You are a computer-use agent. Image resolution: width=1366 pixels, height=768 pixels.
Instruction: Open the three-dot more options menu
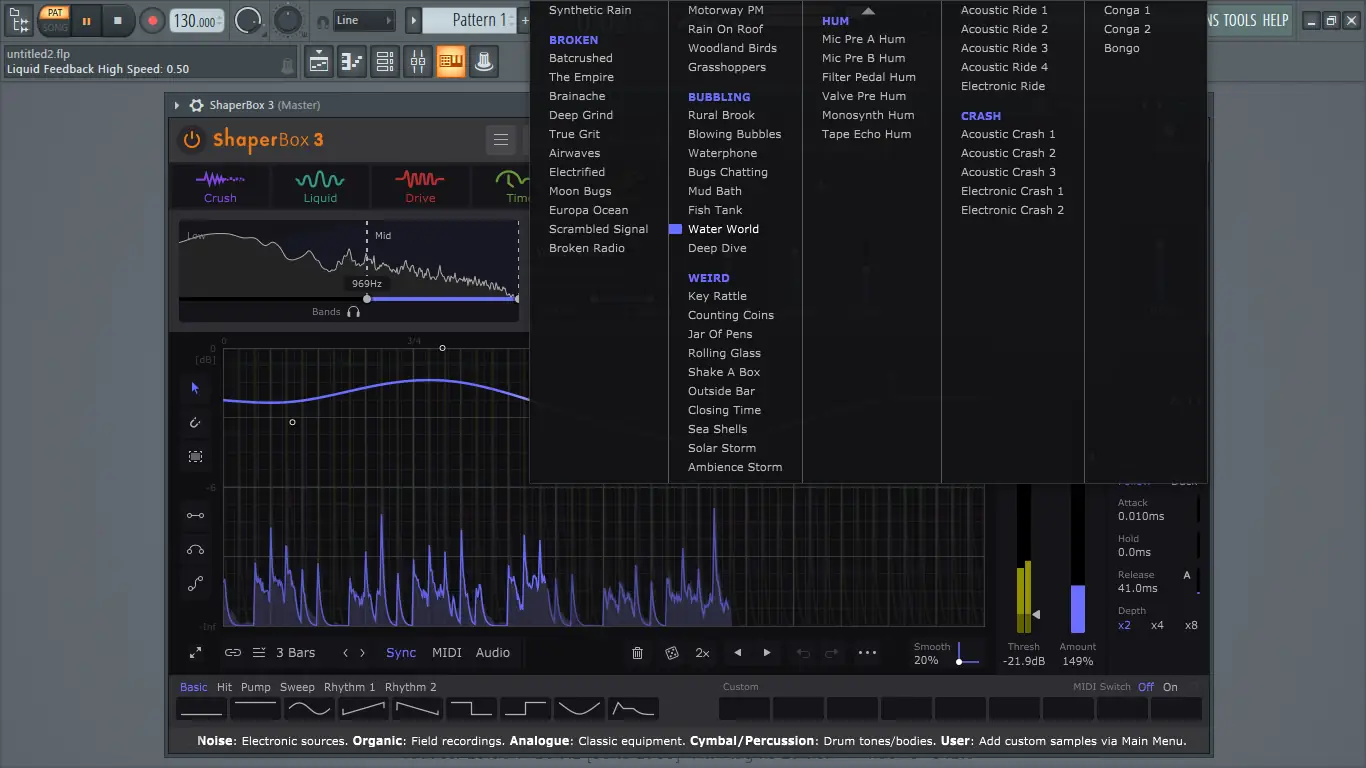pos(867,653)
